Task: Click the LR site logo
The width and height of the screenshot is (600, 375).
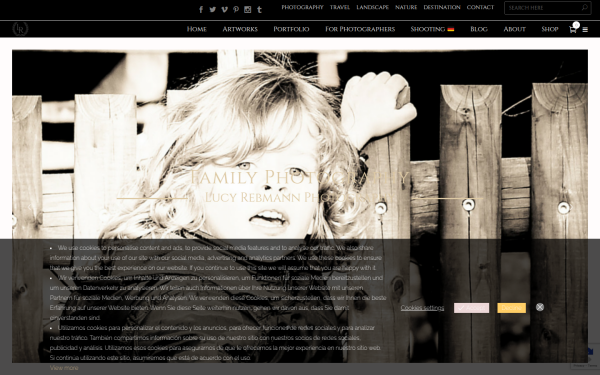Action: click(20, 29)
